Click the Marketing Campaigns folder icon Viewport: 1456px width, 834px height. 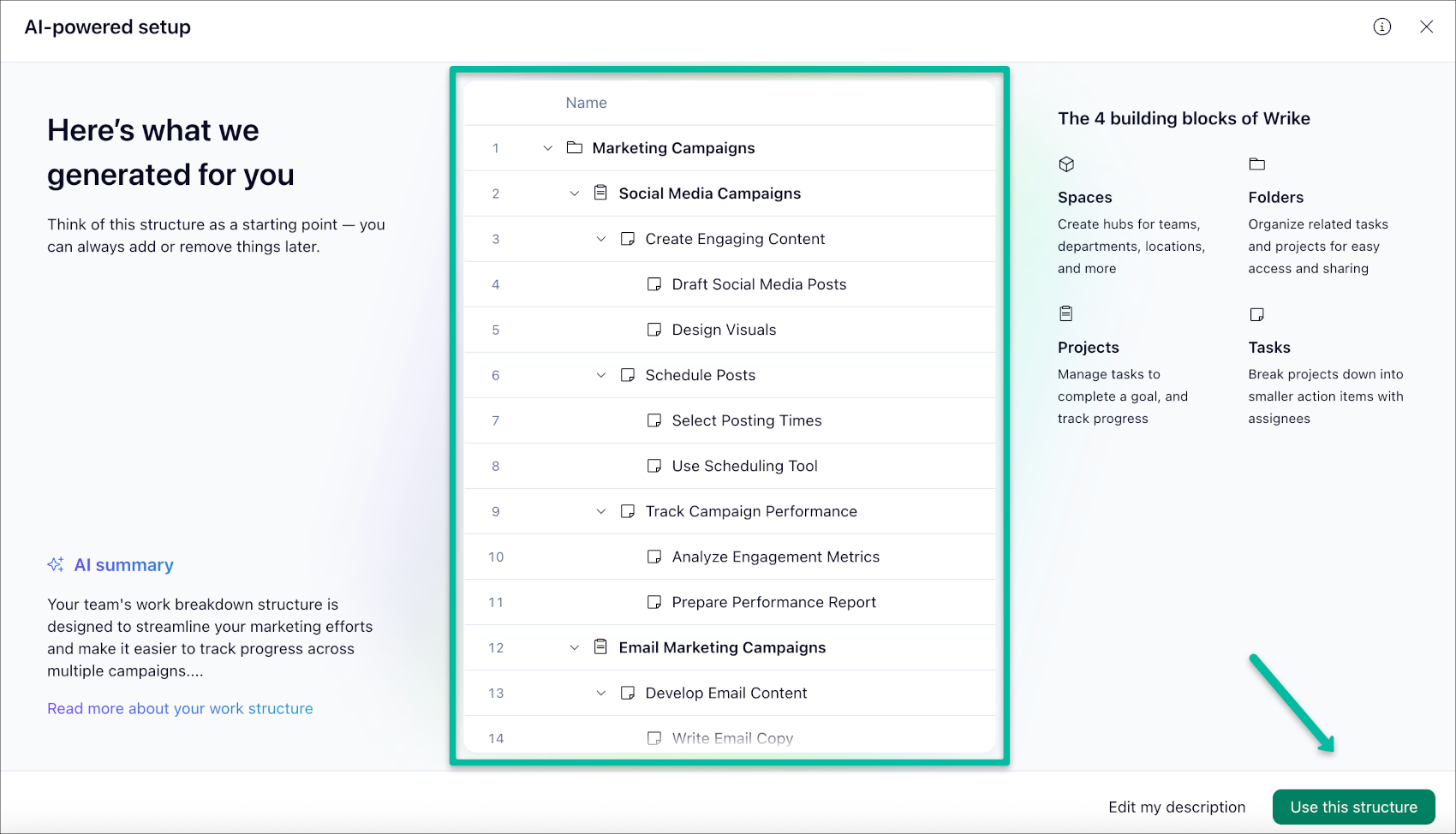575,148
